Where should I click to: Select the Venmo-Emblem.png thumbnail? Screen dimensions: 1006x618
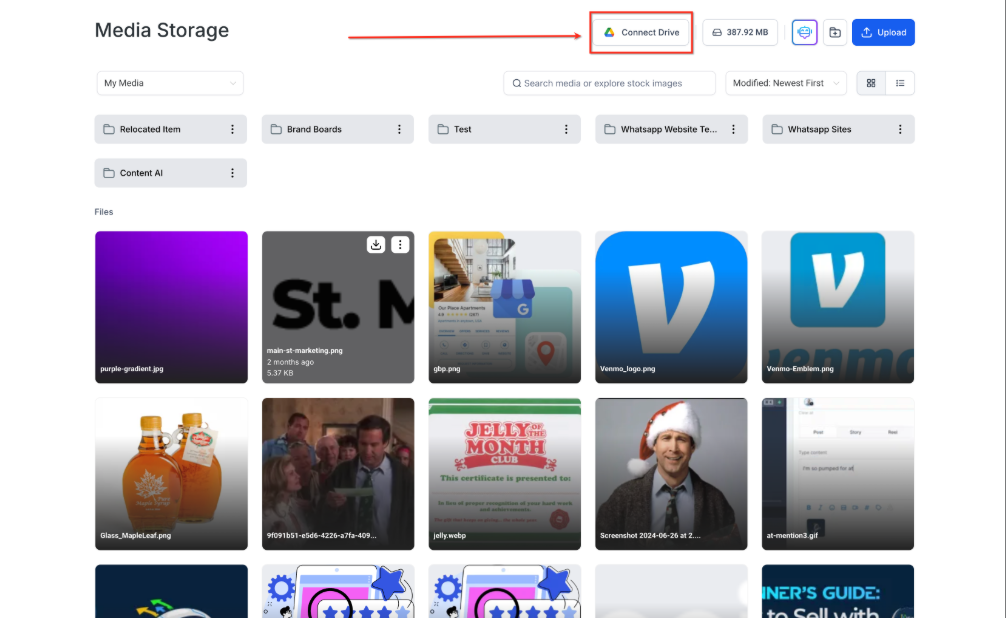(838, 307)
